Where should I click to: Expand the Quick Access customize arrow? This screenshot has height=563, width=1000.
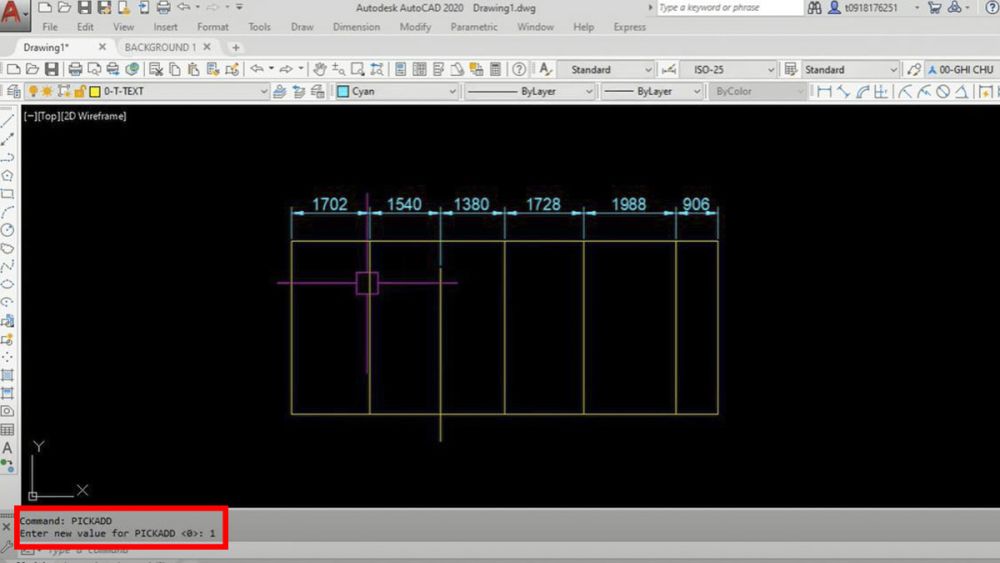(x=240, y=8)
